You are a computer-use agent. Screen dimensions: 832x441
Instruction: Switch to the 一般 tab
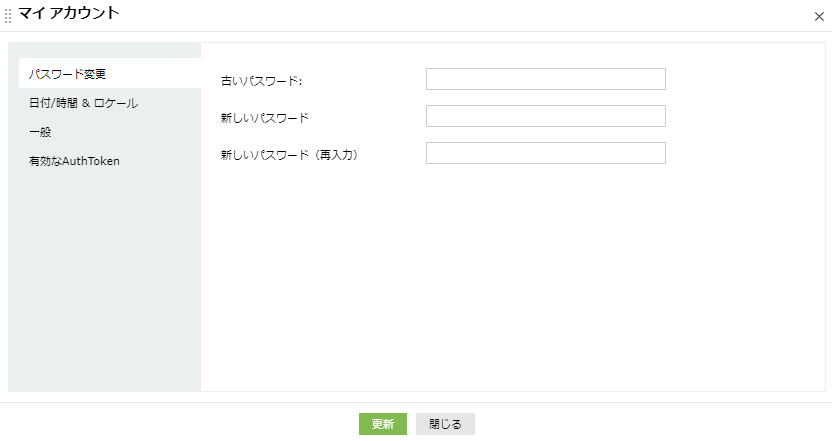pyautogui.click(x=40, y=132)
